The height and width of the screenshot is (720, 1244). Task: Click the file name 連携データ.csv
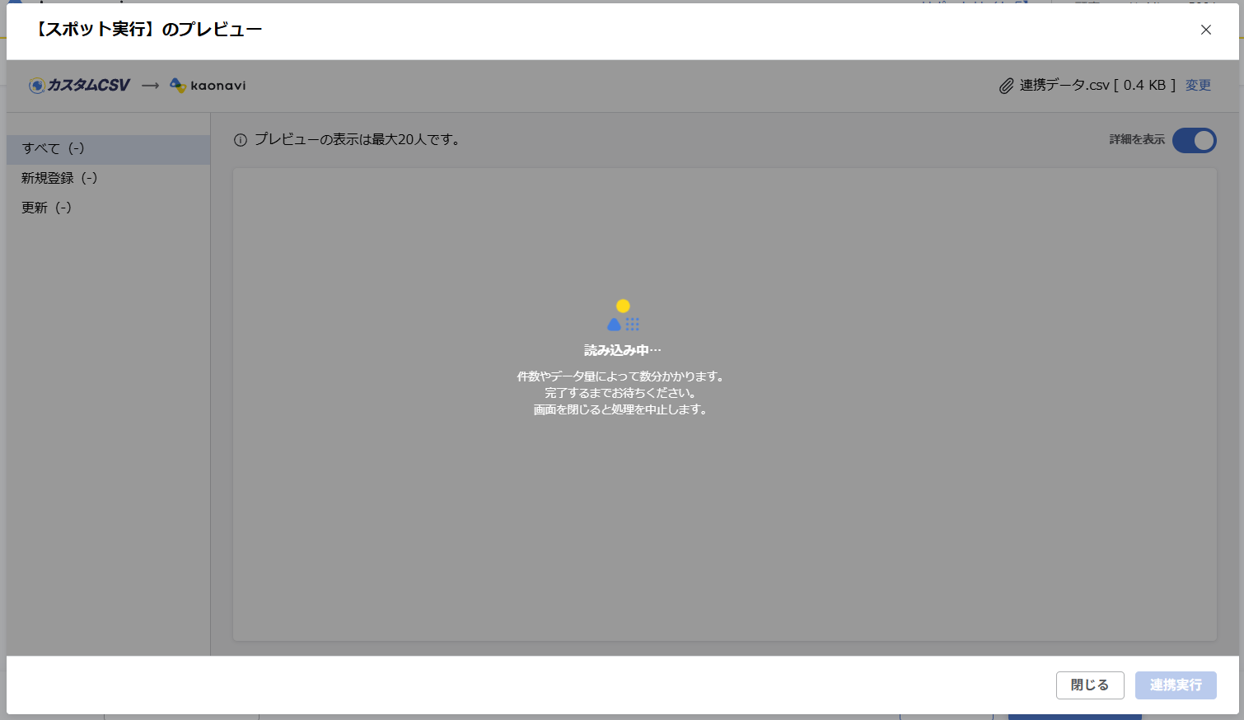tap(1064, 86)
